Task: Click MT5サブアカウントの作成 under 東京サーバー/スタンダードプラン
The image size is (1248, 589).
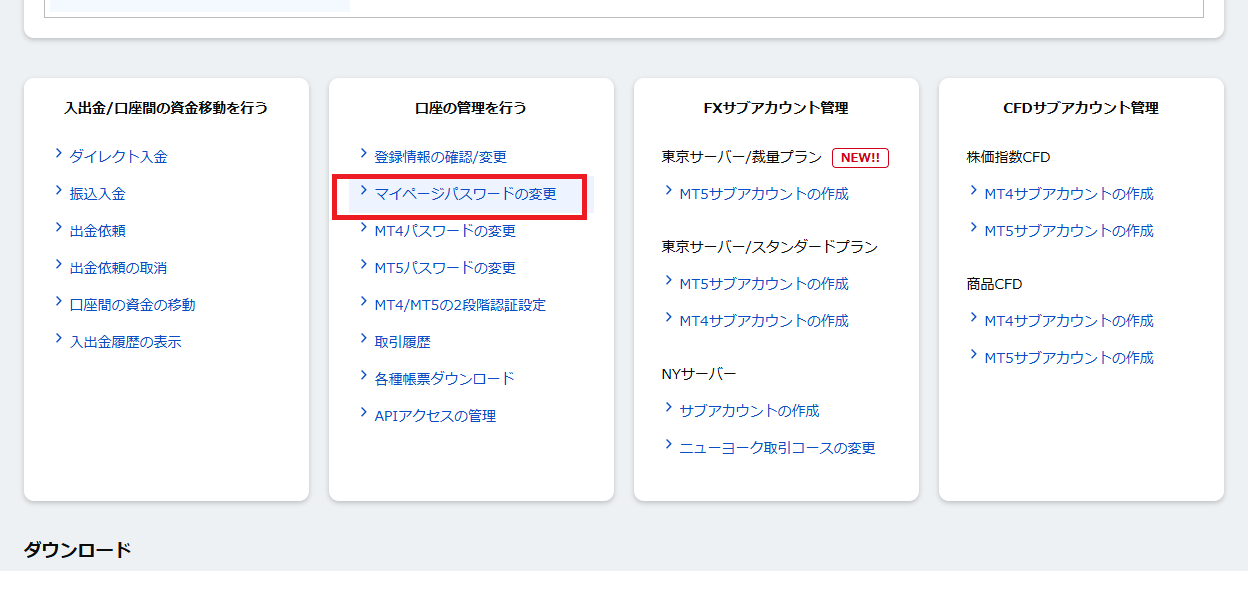Action: [764, 284]
